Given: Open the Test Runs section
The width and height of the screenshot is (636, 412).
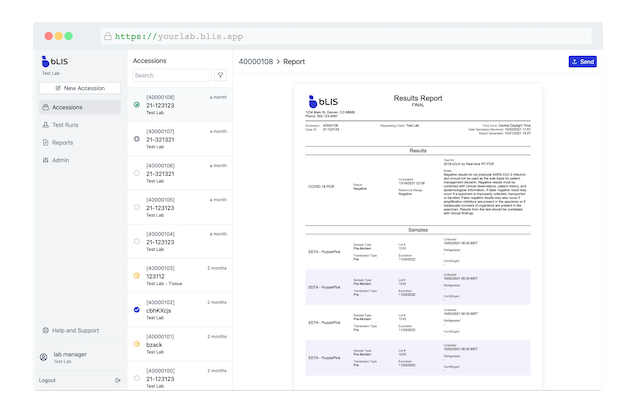Looking at the screenshot, I should point(66,125).
